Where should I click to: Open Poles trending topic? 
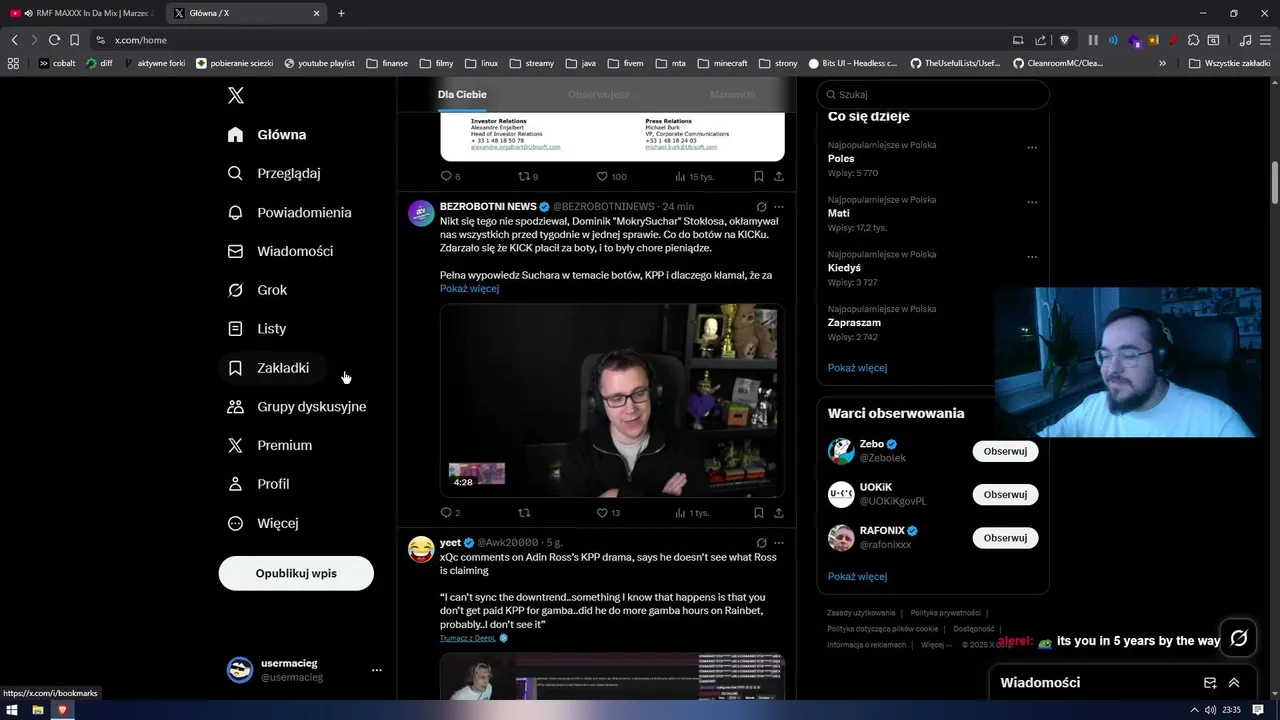coord(841,159)
